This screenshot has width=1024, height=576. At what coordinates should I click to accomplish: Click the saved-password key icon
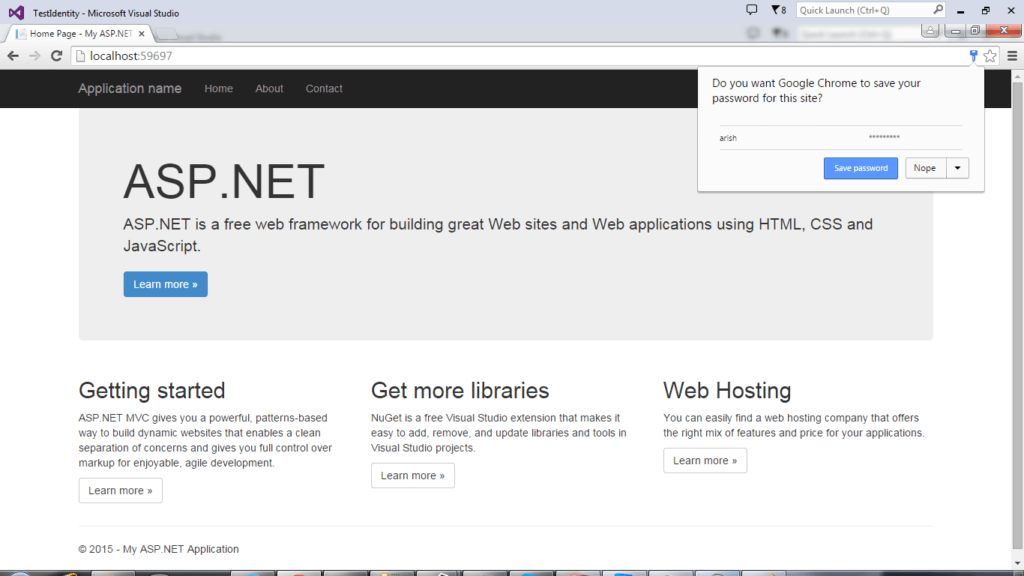tap(973, 56)
